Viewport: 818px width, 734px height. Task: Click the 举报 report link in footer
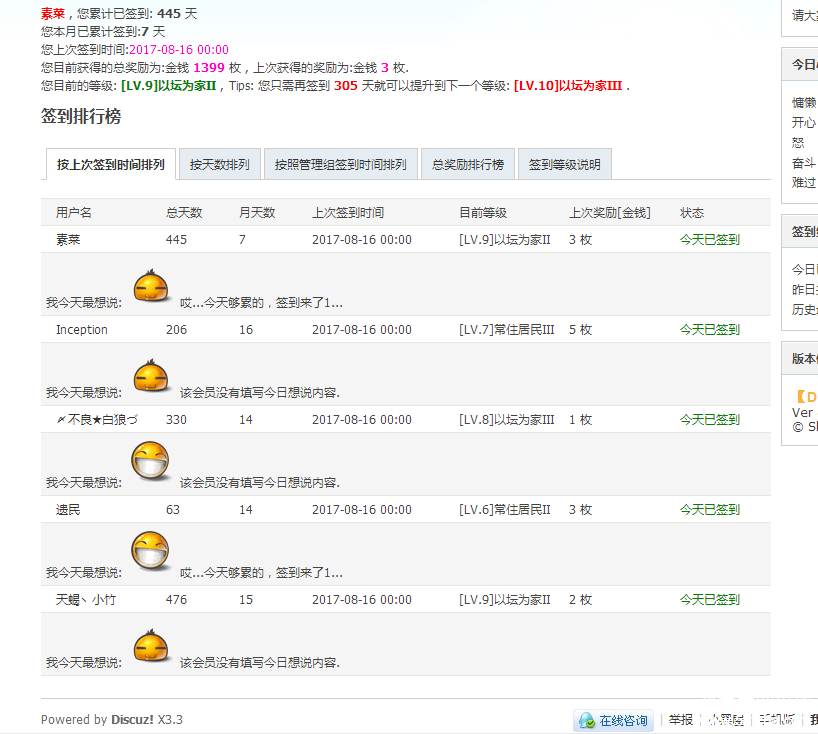(680, 720)
